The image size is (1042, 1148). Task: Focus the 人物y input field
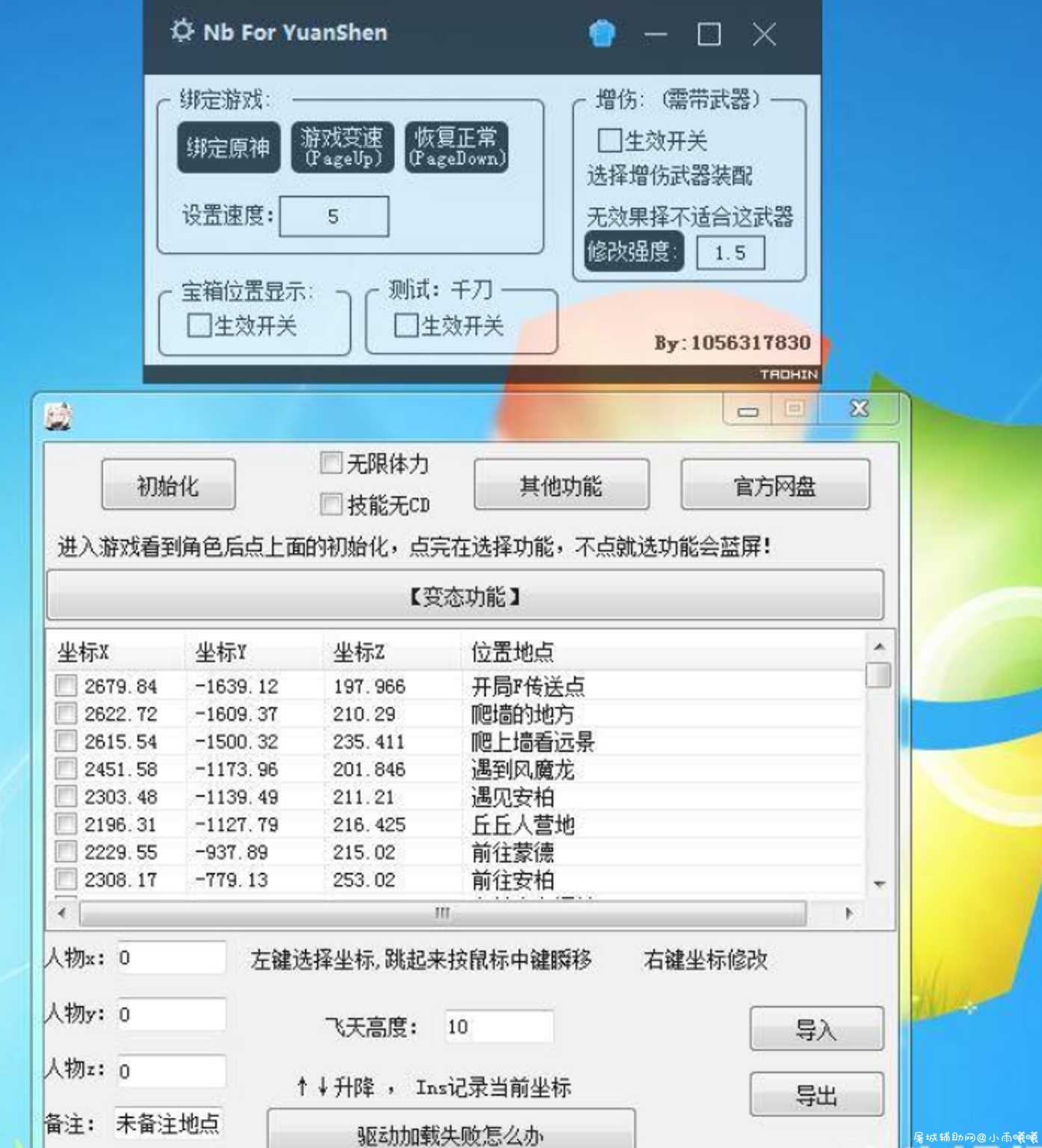[171, 1014]
